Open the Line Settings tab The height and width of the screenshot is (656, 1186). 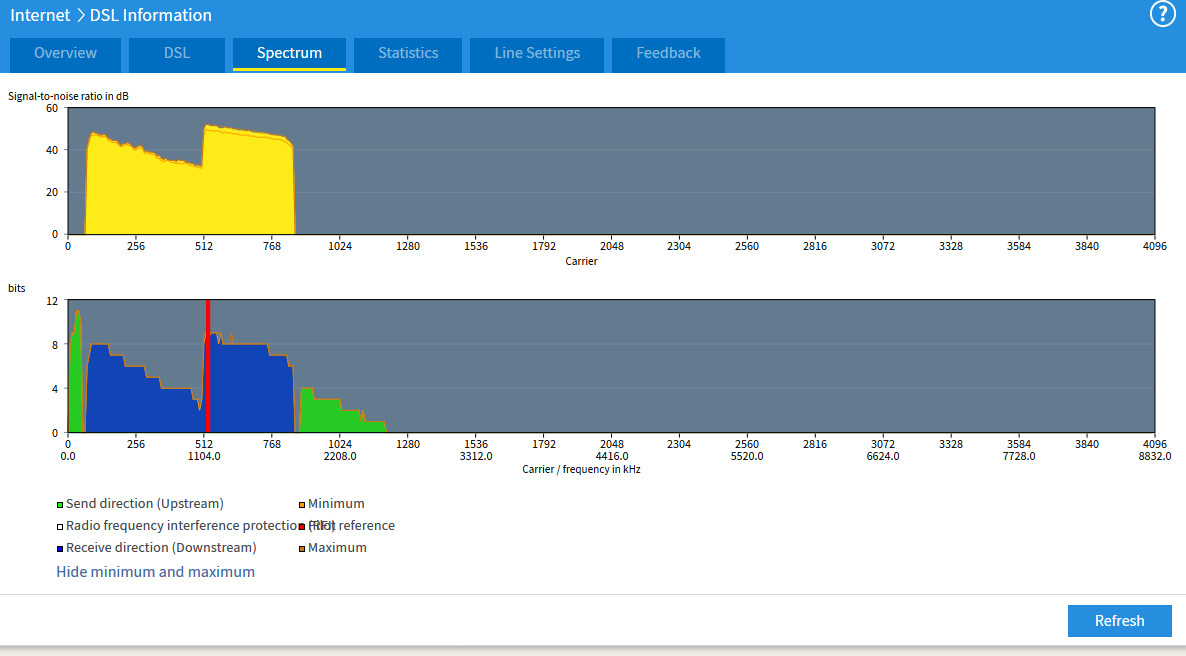click(x=537, y=54)
